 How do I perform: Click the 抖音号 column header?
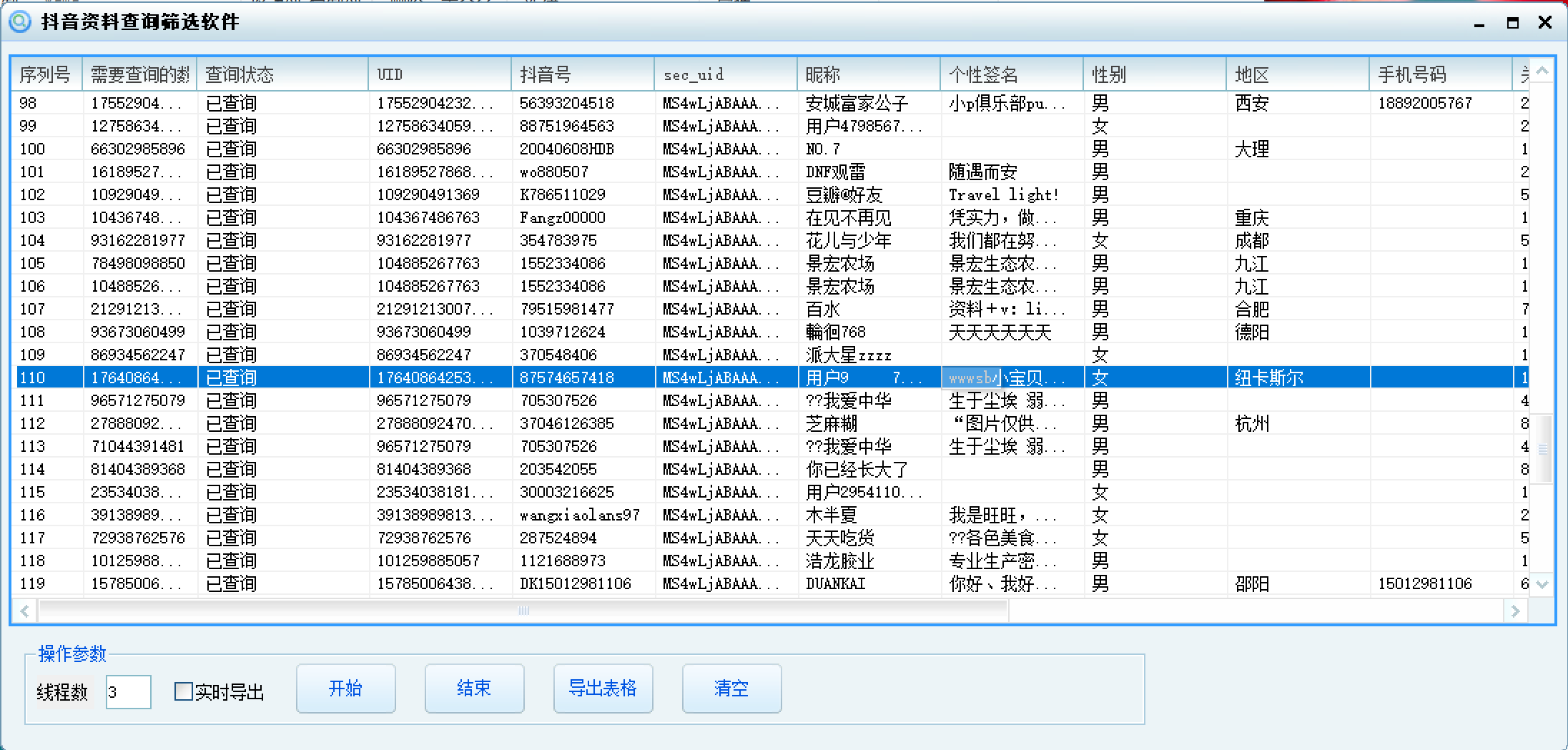pyautogui.click(x=583, y=74)
